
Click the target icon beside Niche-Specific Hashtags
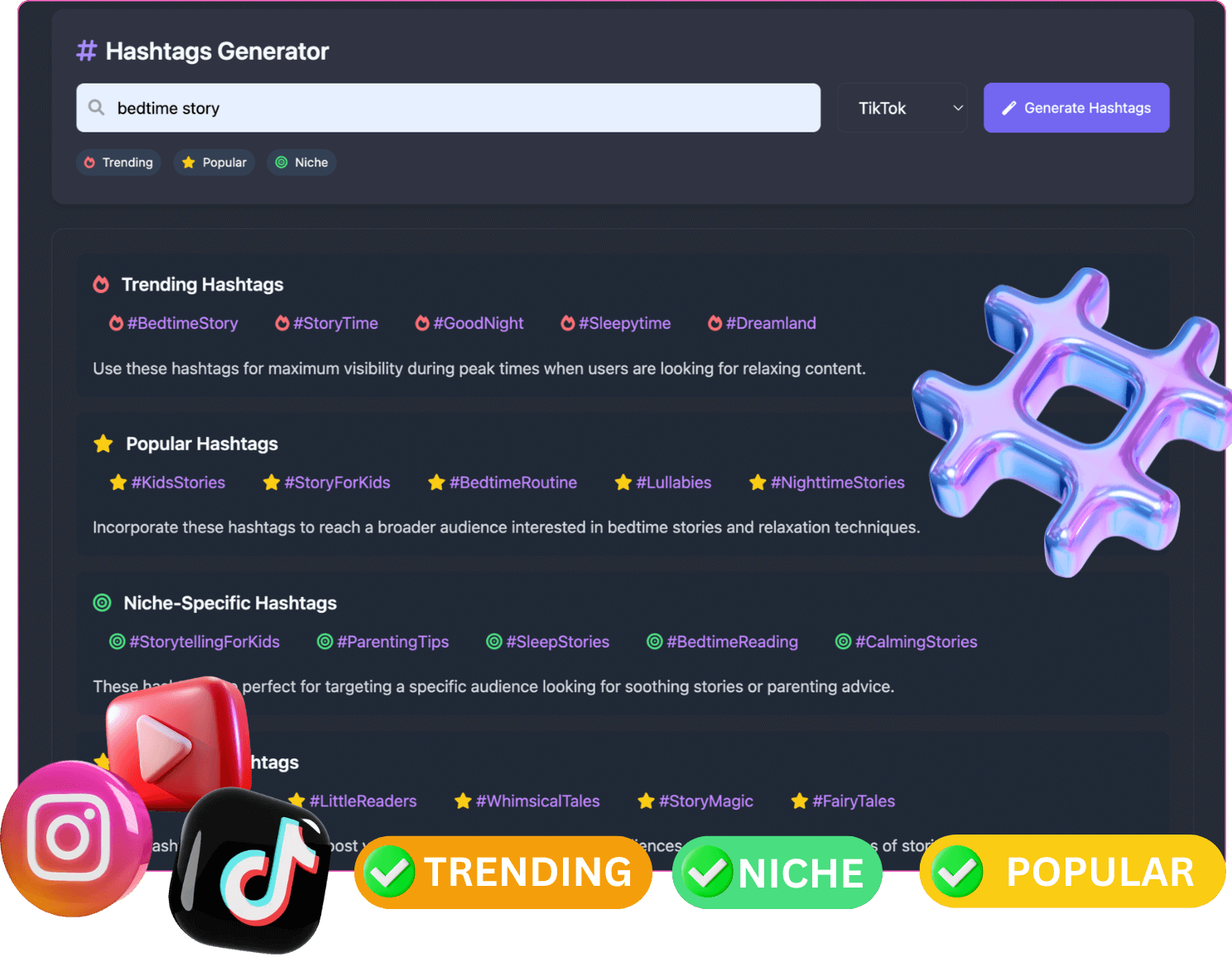[102, 603]
